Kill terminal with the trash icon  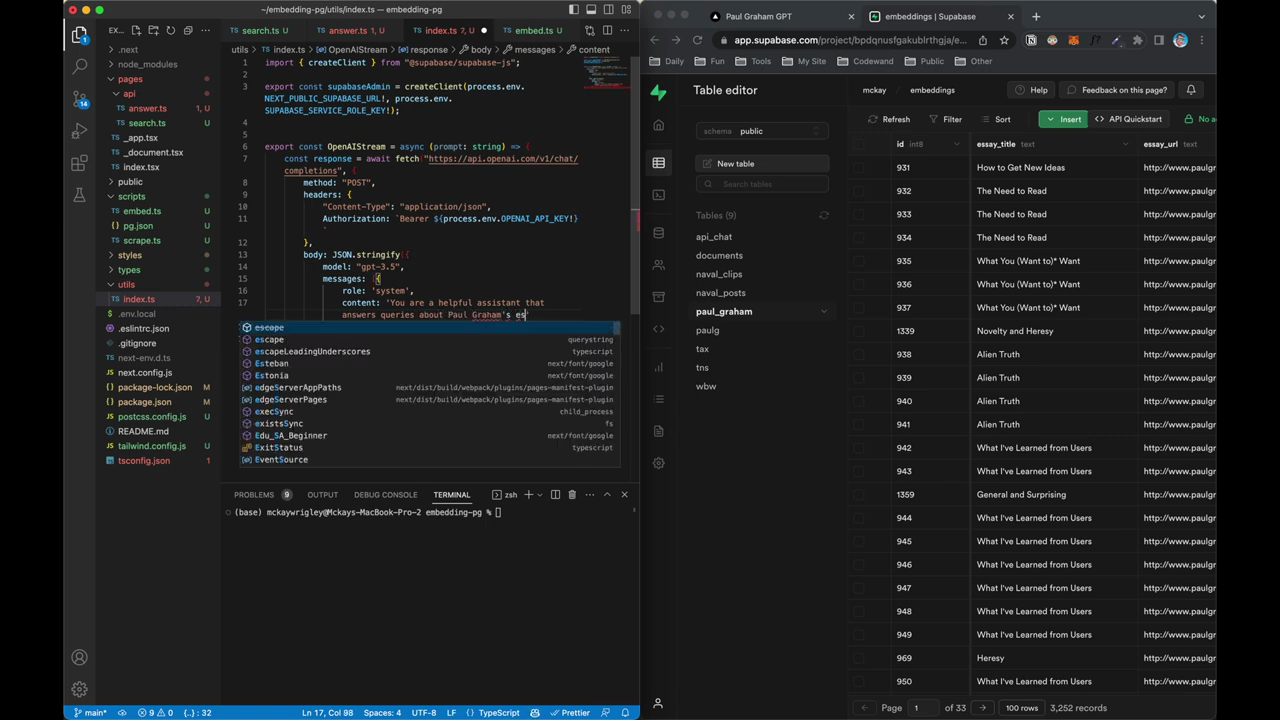572,494
